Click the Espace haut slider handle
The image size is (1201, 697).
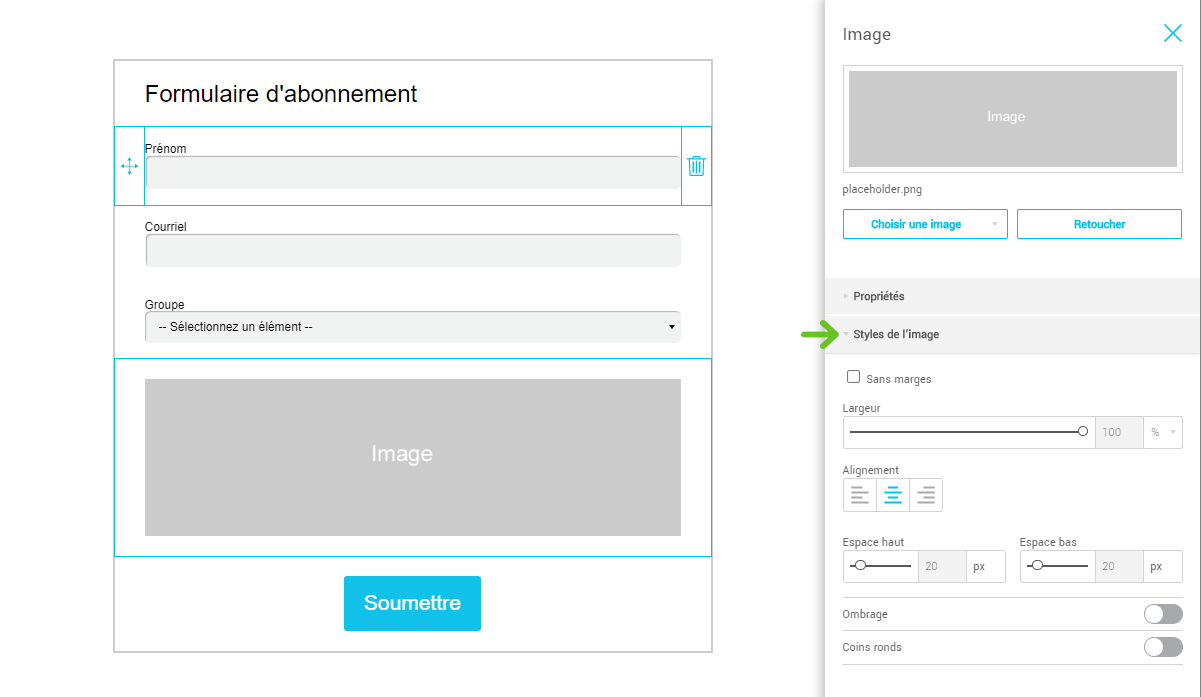coord(860,566)
